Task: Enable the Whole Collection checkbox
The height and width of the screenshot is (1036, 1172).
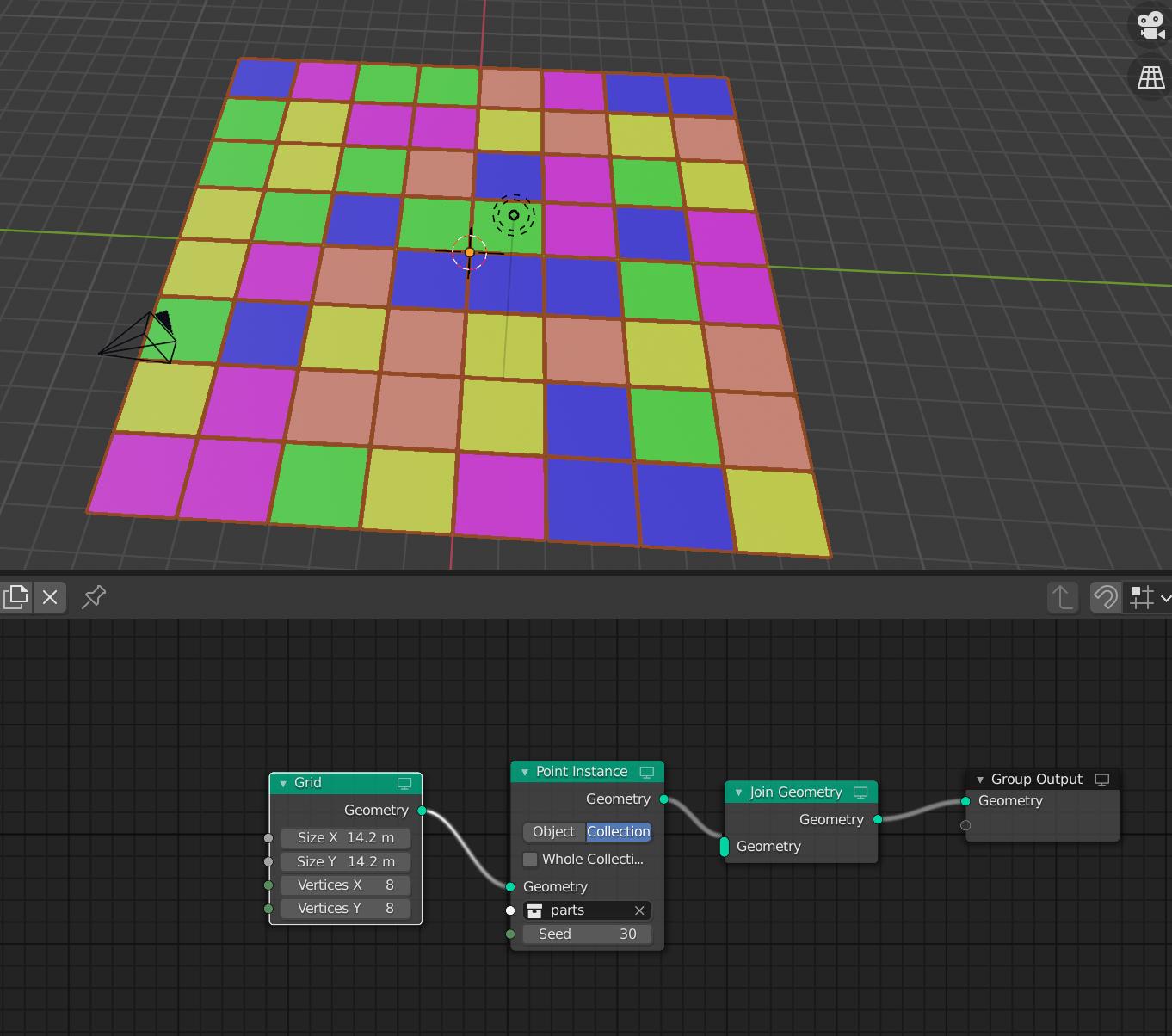Action: tap(530, 860)
